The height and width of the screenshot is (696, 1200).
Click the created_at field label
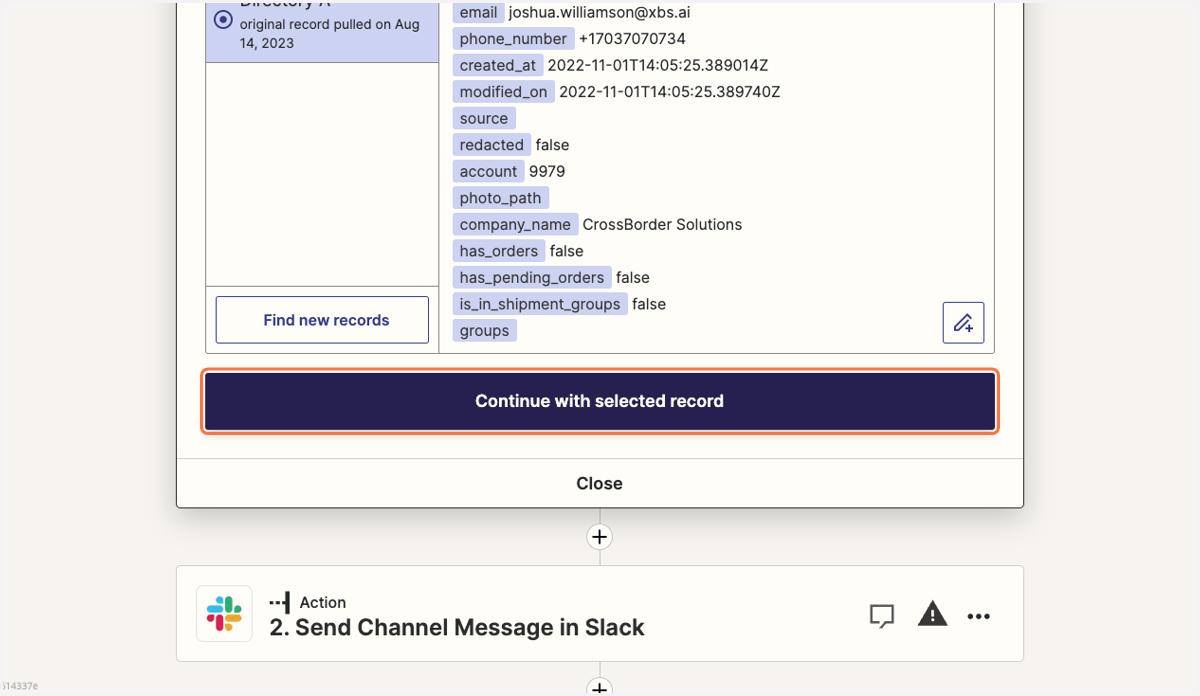pos(498,65)
